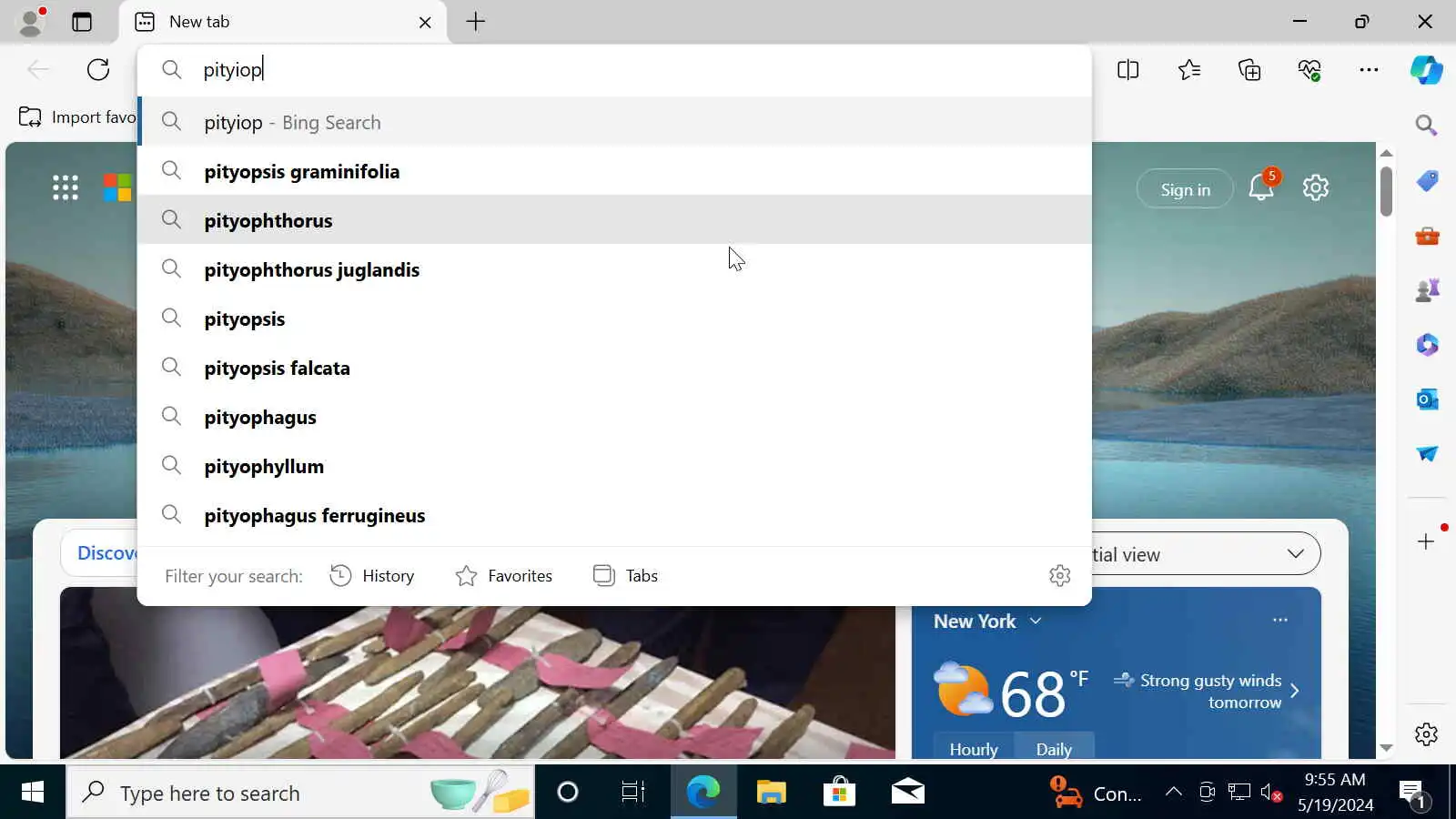Filter search by Favorites
Viewport: 1456px width, 819px height.
pyautogui.click(x=504, y=575)
